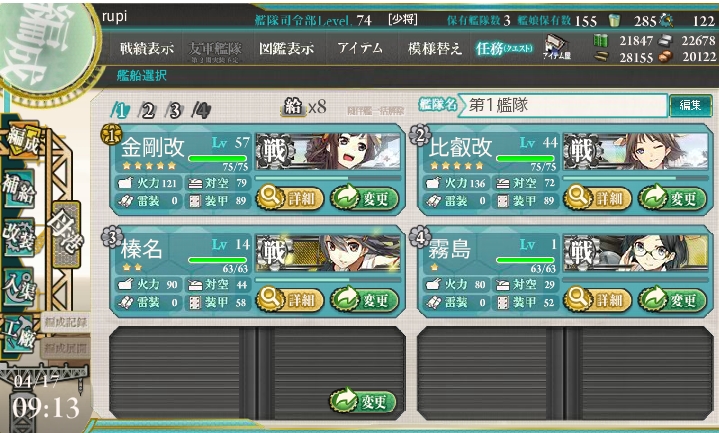The image size is (719, 433).
Task: Click 霧島 ship portrait thumbnail
Action: pos(636,253)
